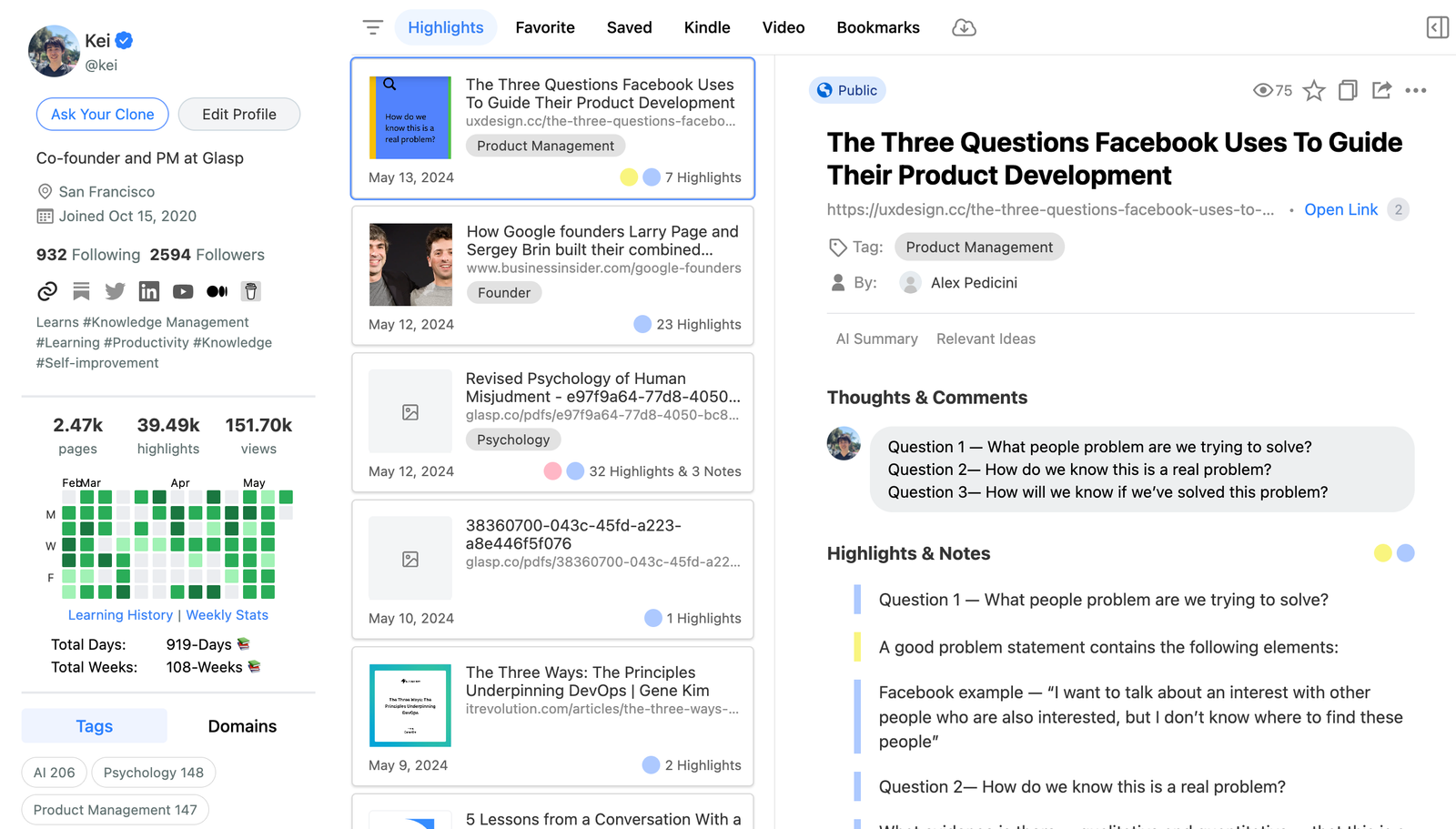The height and width of the screenshot is (829, 1456).
Task: Select the Product Management 147 tag chip
Action: point(115,810)
